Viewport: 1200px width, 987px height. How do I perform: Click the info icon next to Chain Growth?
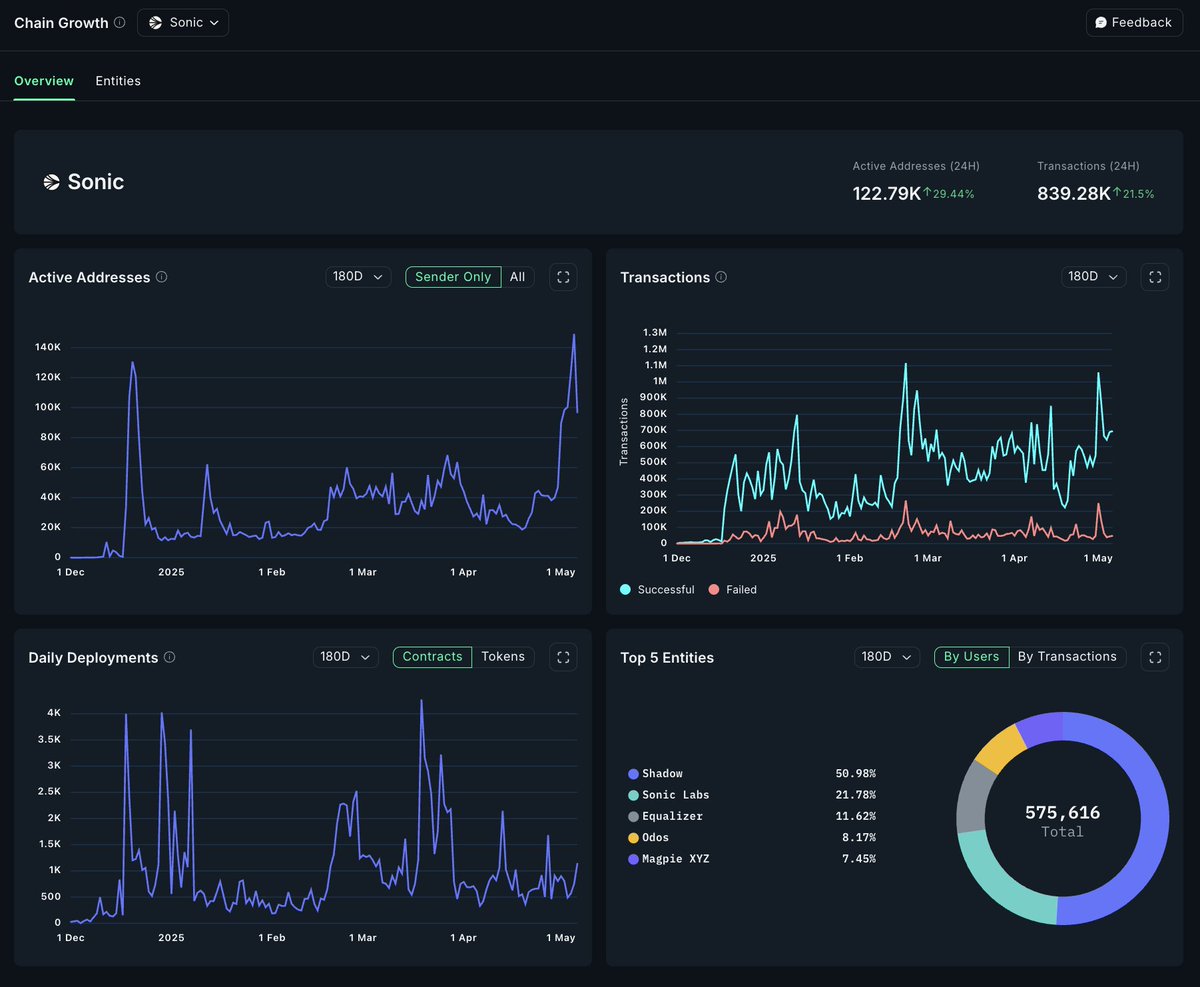click(120, 22)
